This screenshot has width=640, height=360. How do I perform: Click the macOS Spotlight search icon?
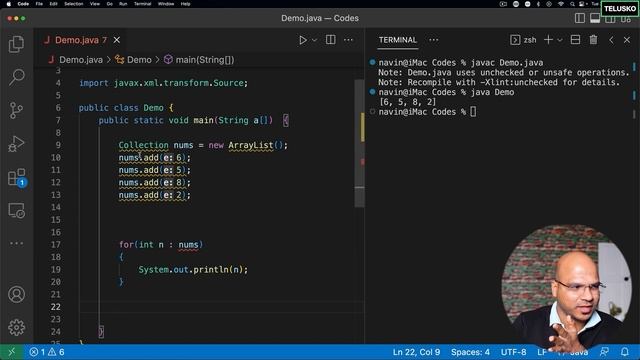click(572, 4)
